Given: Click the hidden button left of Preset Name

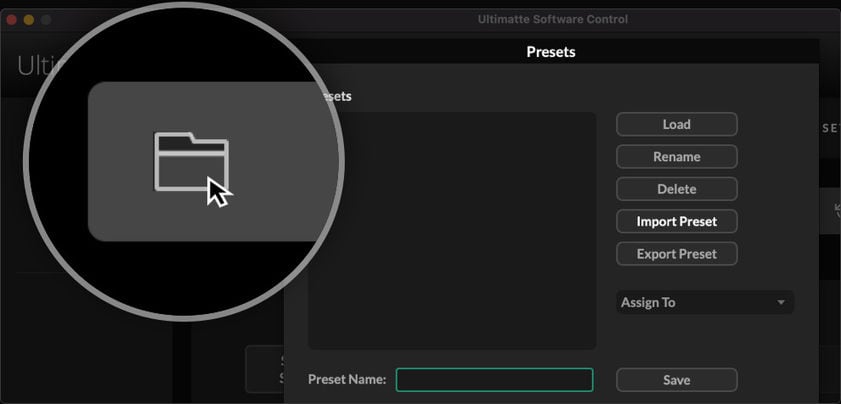Looking at the screenshot, I should (265, 370).
